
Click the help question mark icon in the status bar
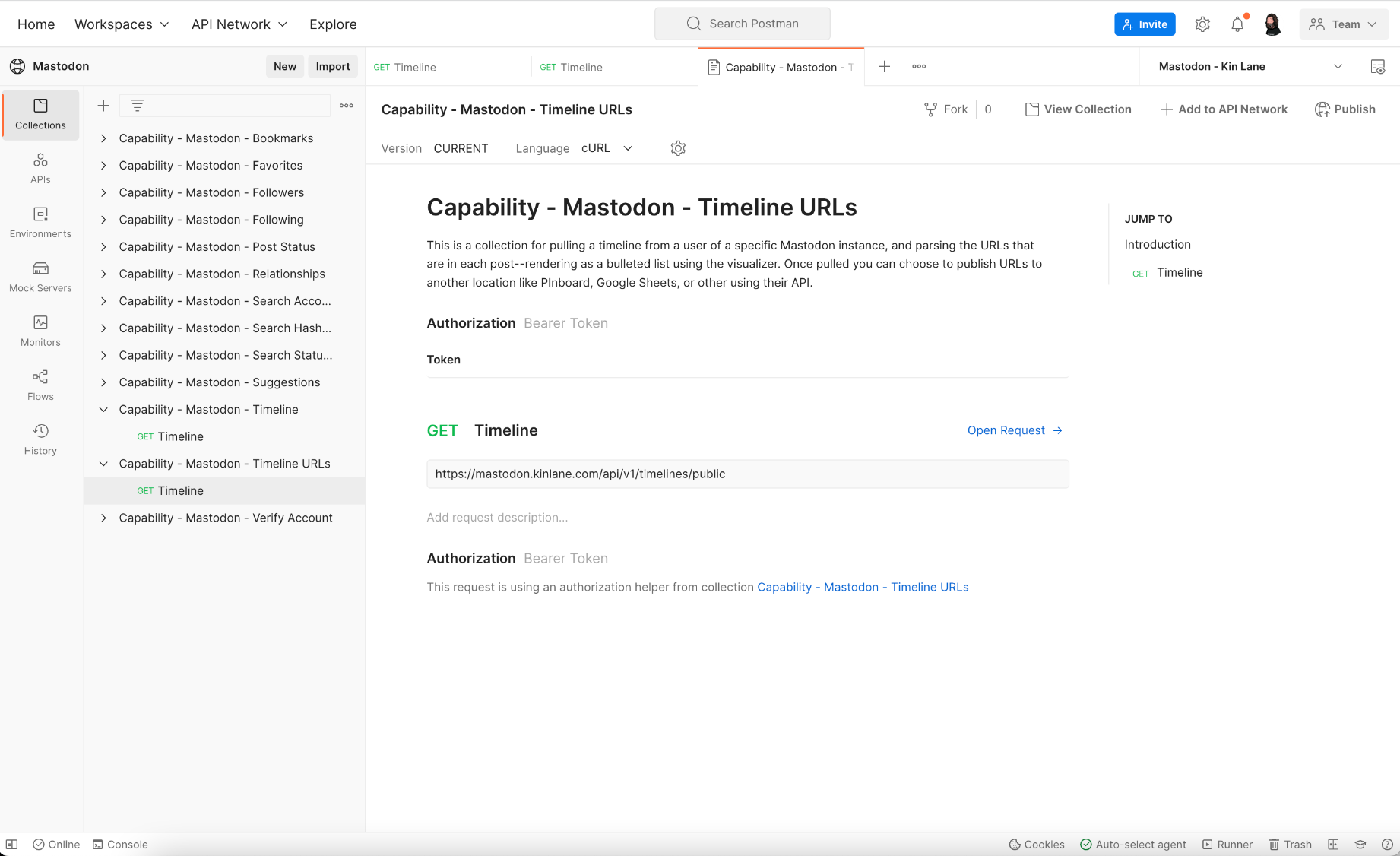pos(1387,845)
